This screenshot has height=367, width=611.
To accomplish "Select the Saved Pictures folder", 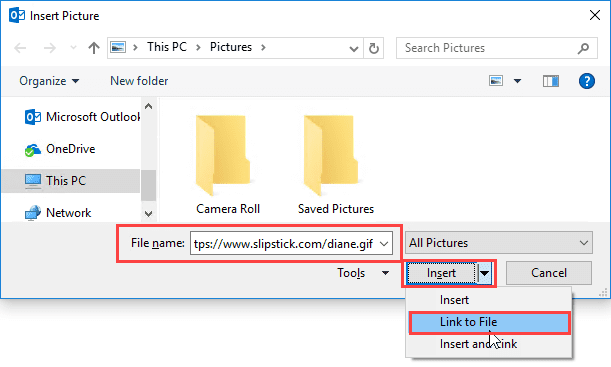I will (336, 165).
